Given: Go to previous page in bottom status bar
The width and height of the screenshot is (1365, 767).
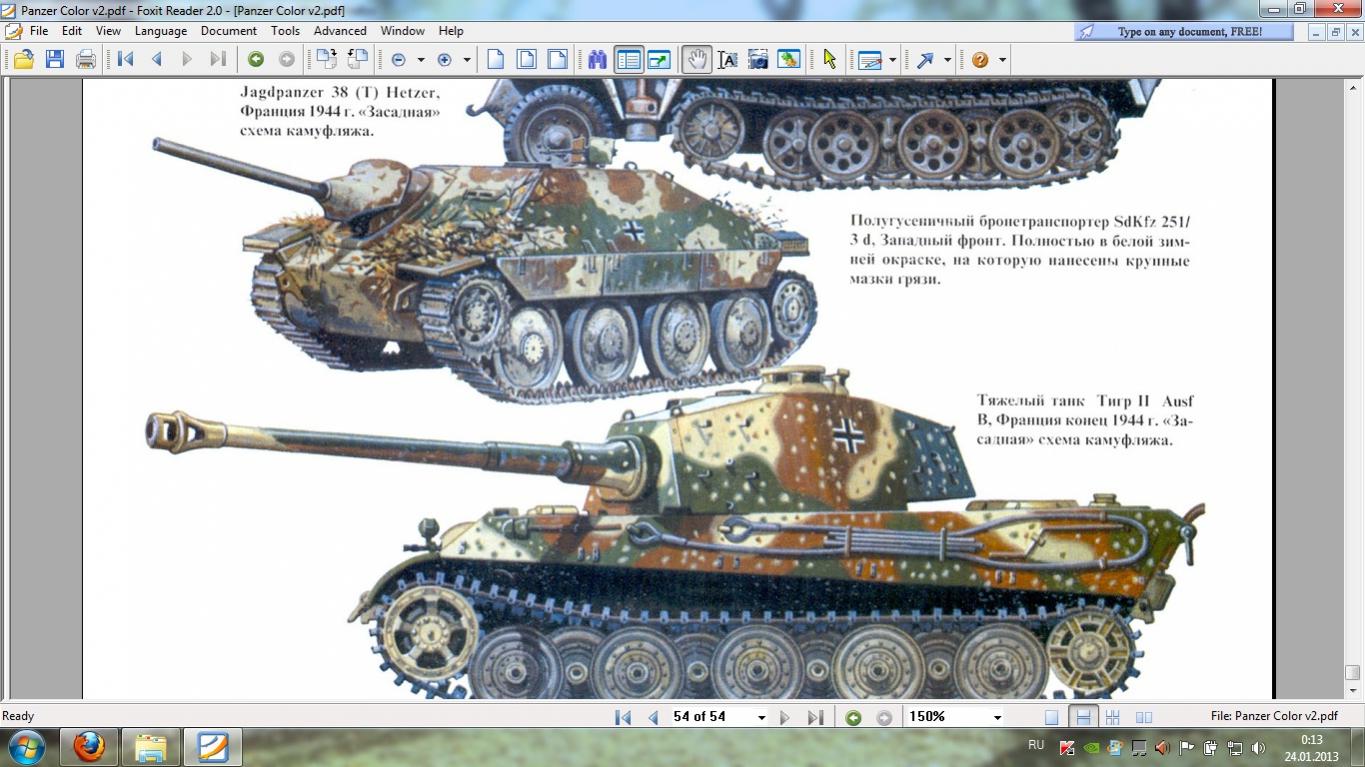Looking at the screenshot, I should 653,717.
